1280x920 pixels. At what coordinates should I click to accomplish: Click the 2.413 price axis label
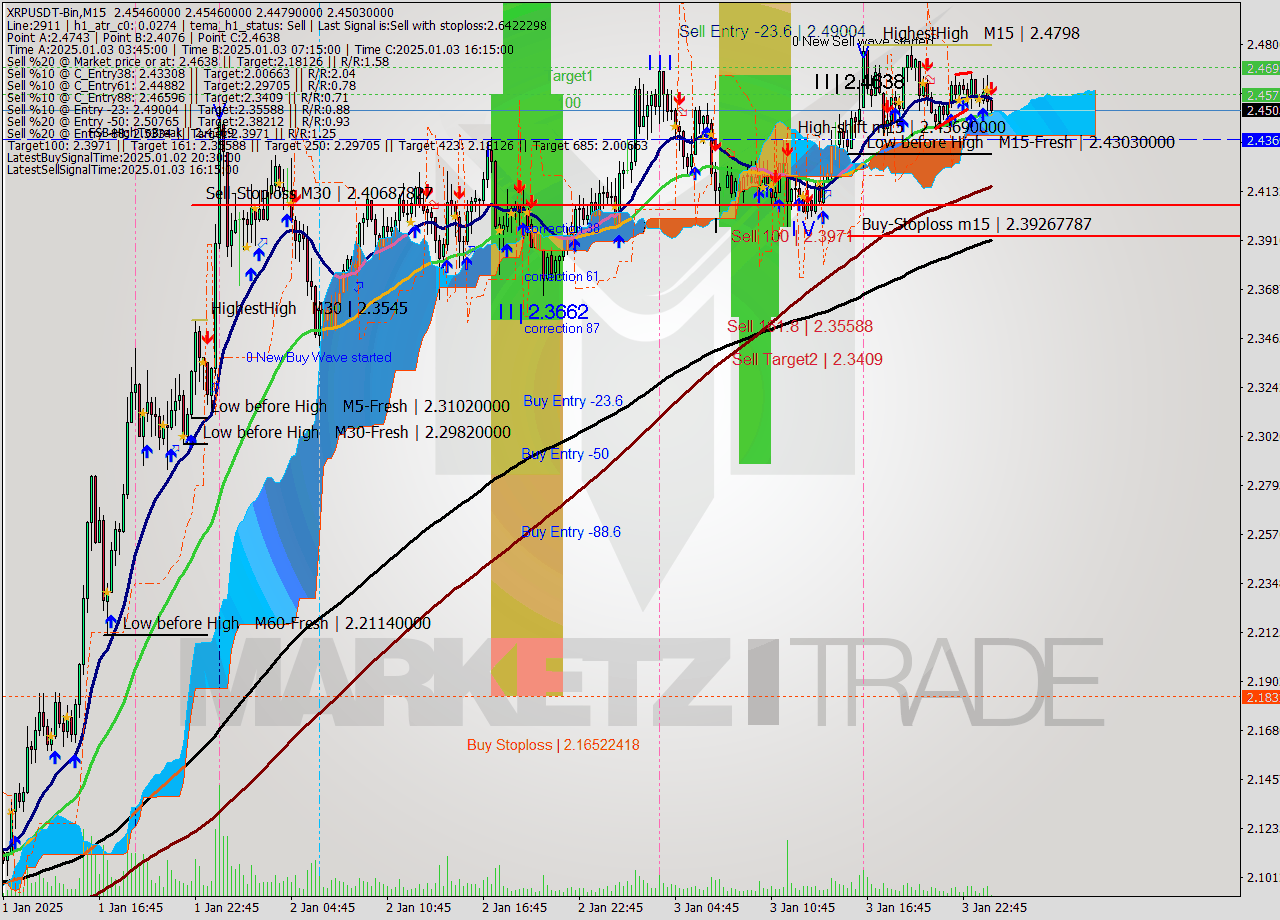pos(1262,191)
